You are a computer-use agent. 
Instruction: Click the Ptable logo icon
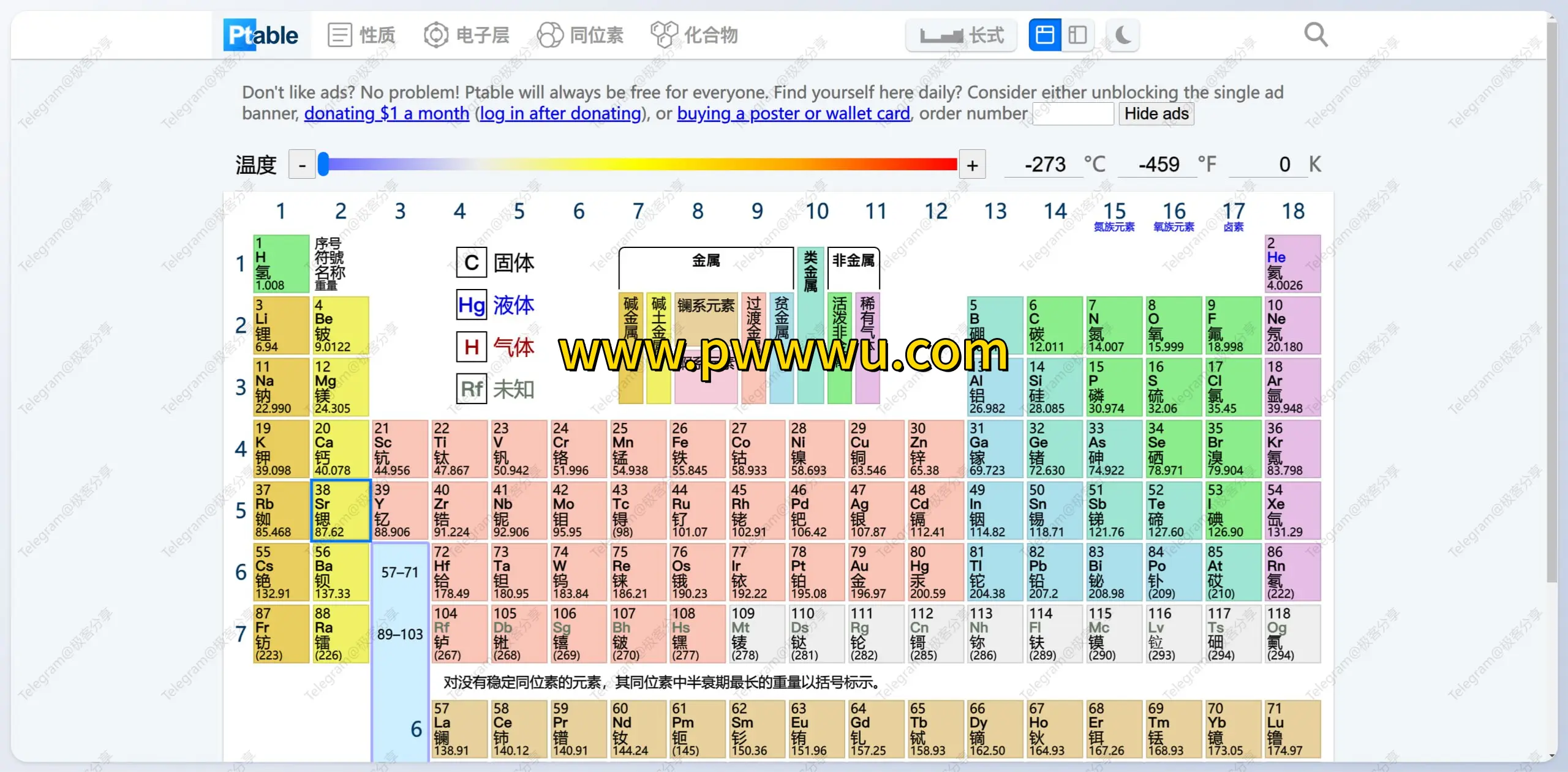(x=261, y=36)
